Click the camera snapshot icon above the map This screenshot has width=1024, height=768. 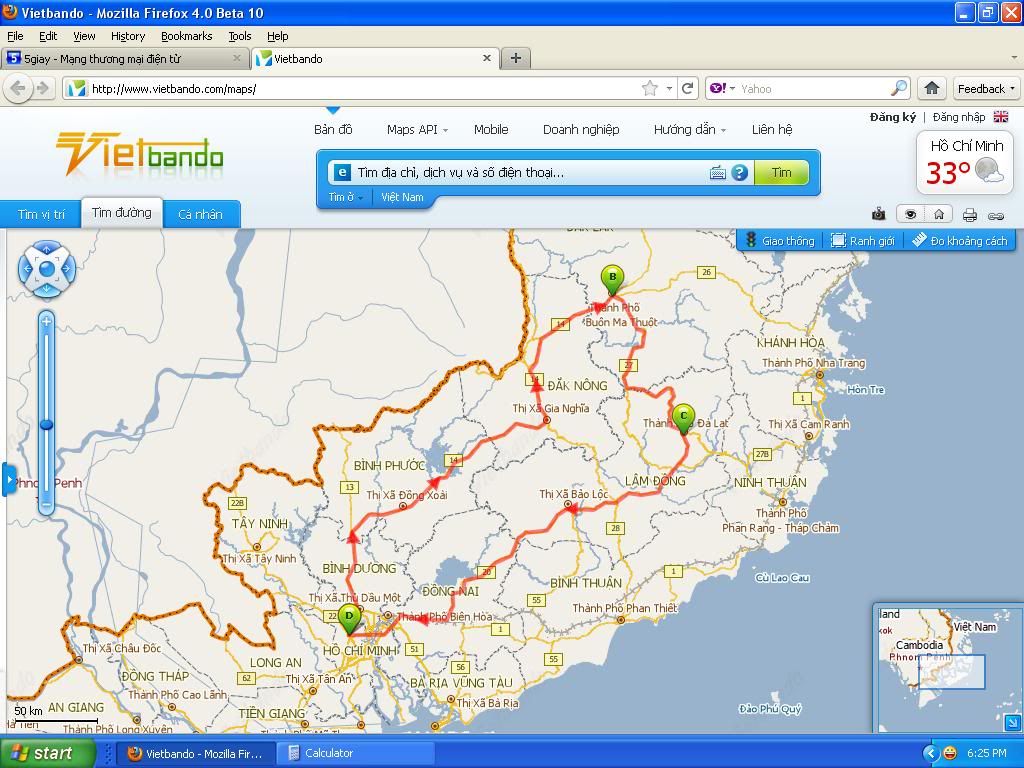click(878, 214)
